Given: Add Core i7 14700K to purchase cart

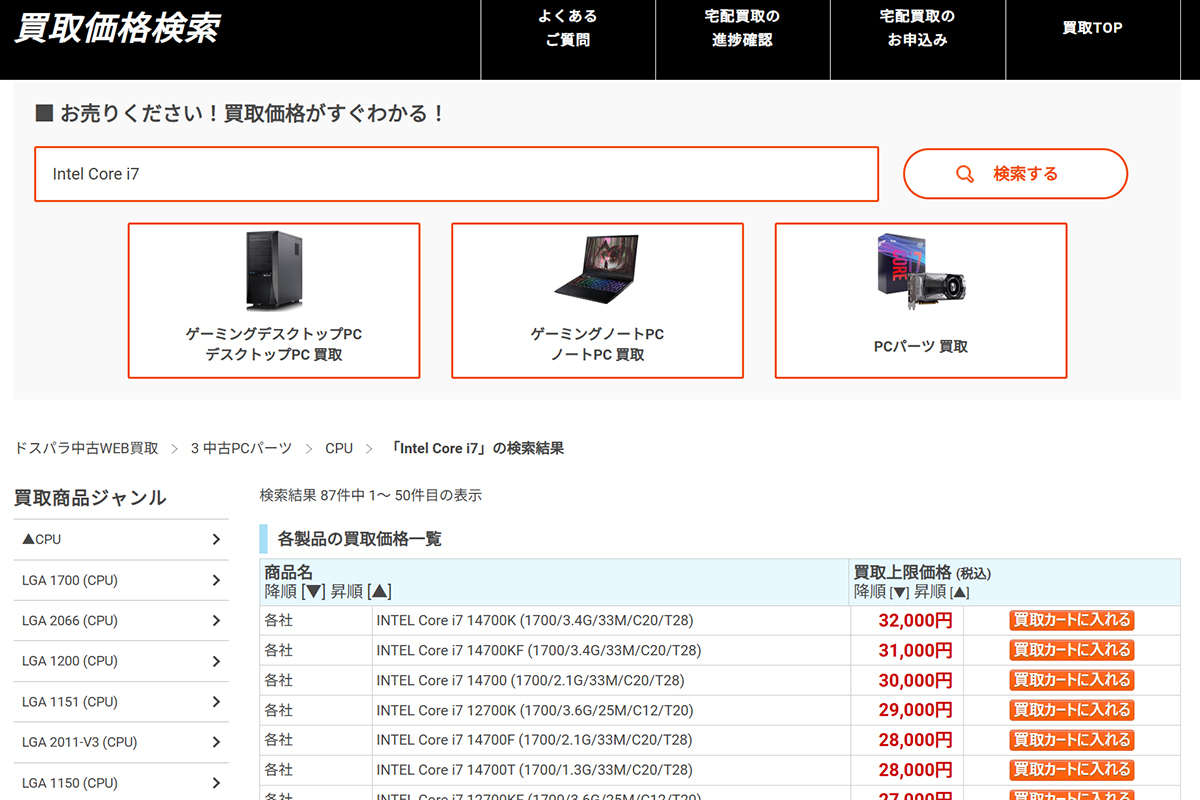Looking at the screenshot, I should pyautogui.click(x=1071, y=620).
